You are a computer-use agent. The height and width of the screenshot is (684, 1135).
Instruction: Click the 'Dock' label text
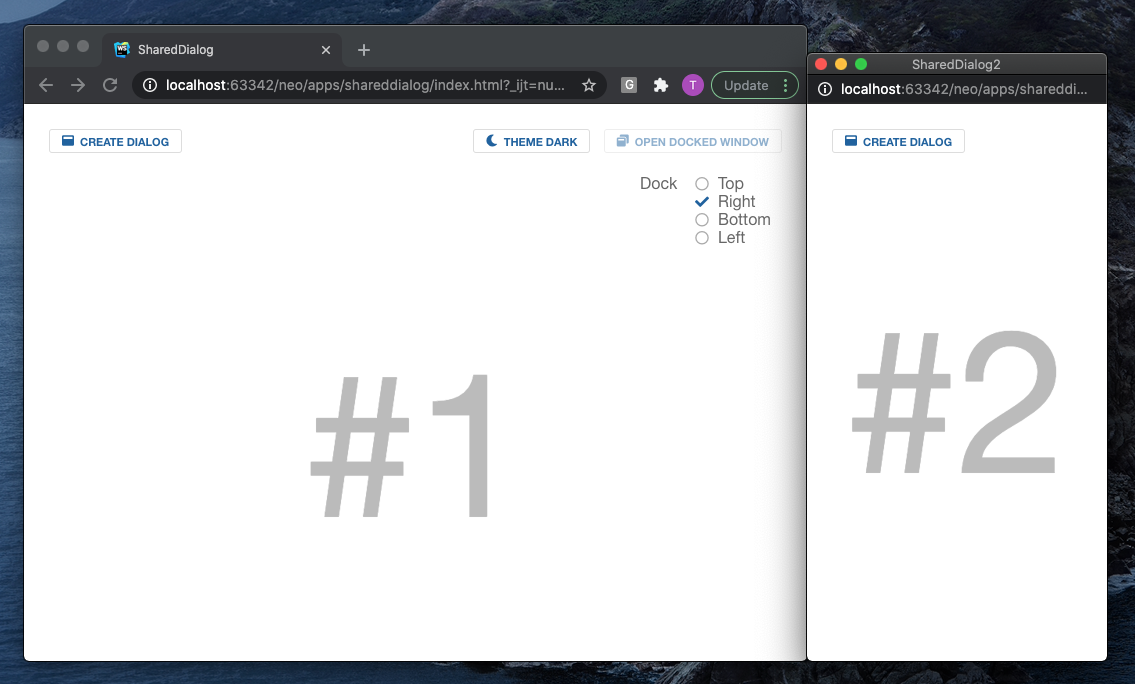659,184
